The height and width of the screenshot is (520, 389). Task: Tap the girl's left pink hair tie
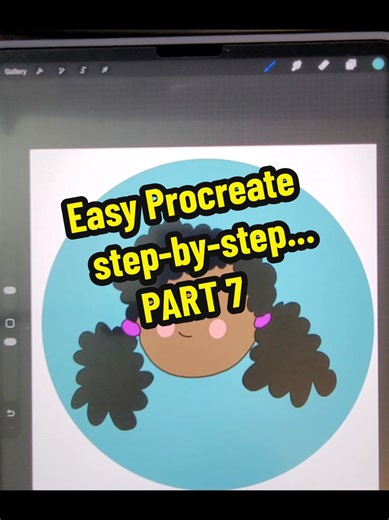click(x=130, y=327)
